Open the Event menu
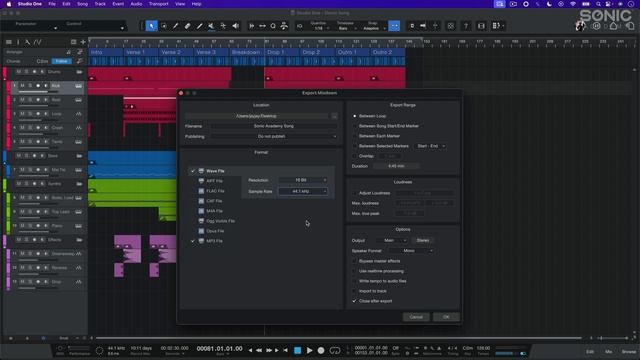Screen dimensions: 640x360 pos(118,4)
